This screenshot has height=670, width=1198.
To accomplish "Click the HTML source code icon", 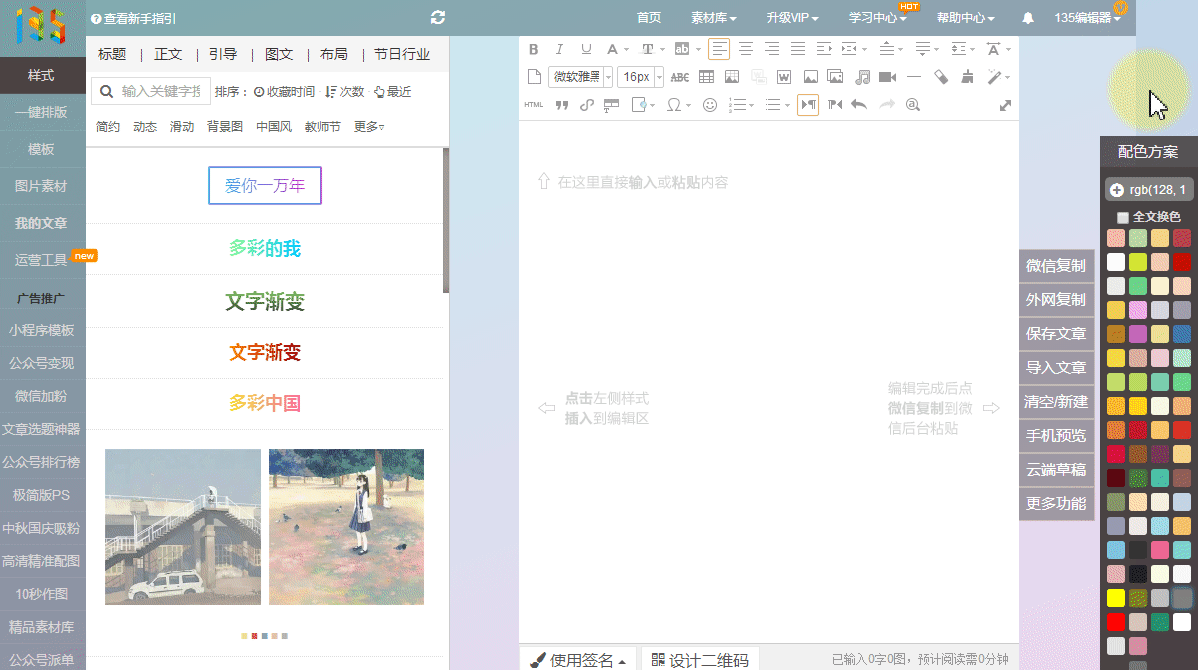I will click(533, 105).
